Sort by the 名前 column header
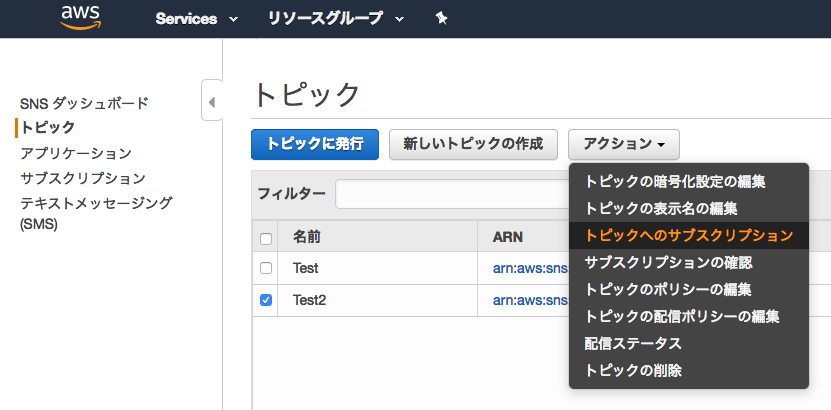Viewport: 831px width, 410px height. (306, 238)
